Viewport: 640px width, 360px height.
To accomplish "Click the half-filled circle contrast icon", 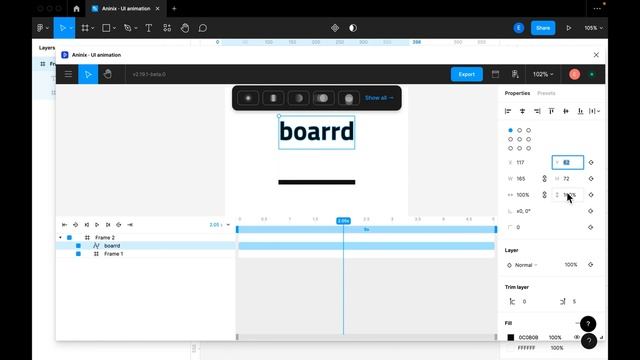I will click(353, 28).
